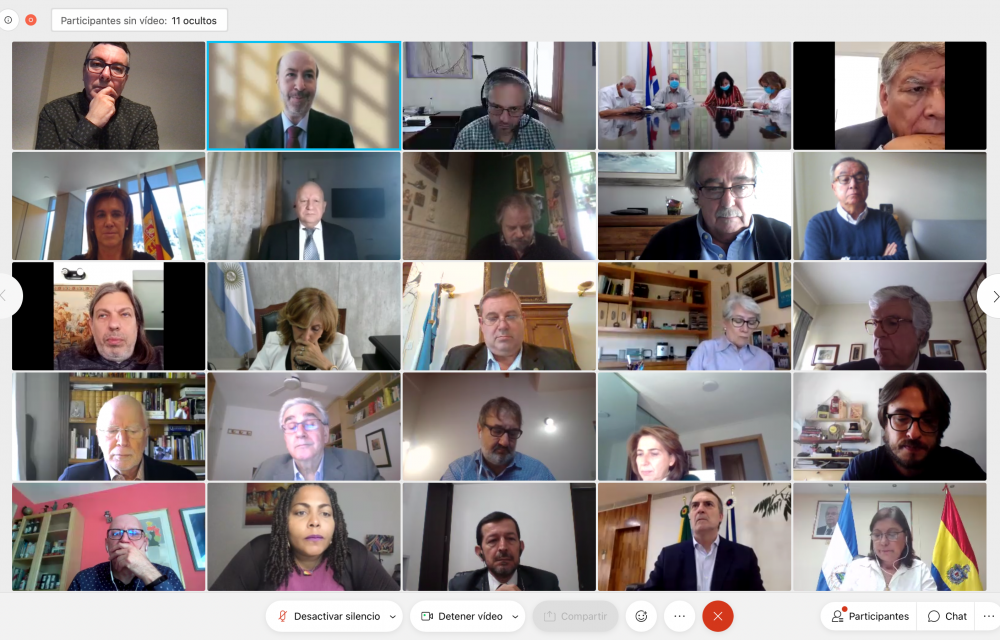
Task: Toggle Detener vídeo camera button
Action: click(460, 616)
